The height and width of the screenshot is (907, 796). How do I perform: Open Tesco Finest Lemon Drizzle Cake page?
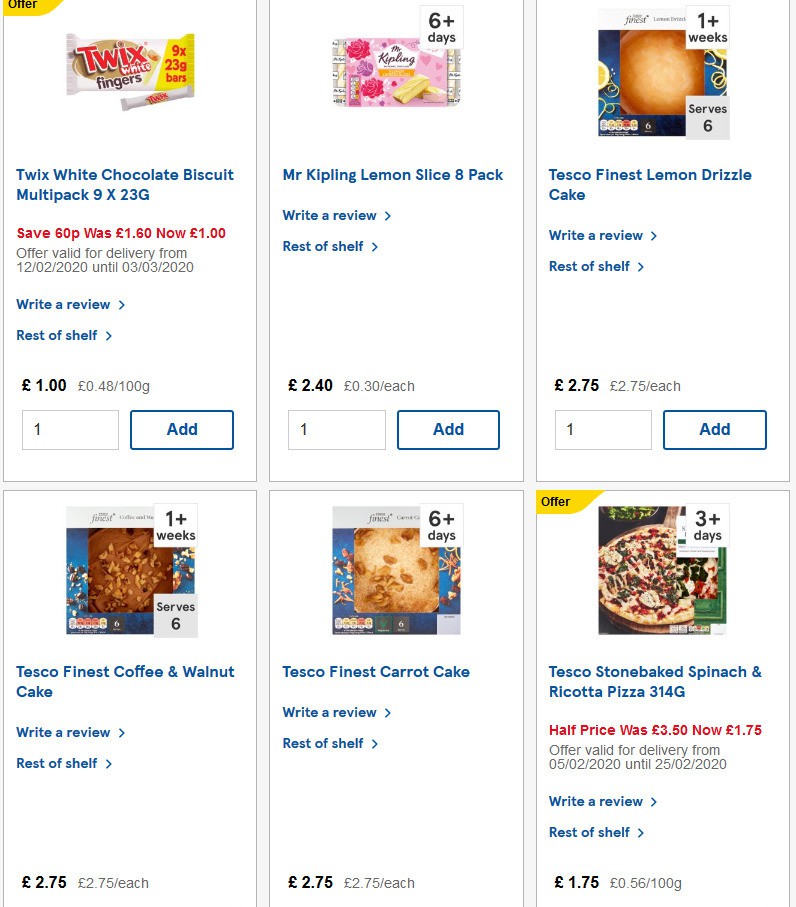650,184
